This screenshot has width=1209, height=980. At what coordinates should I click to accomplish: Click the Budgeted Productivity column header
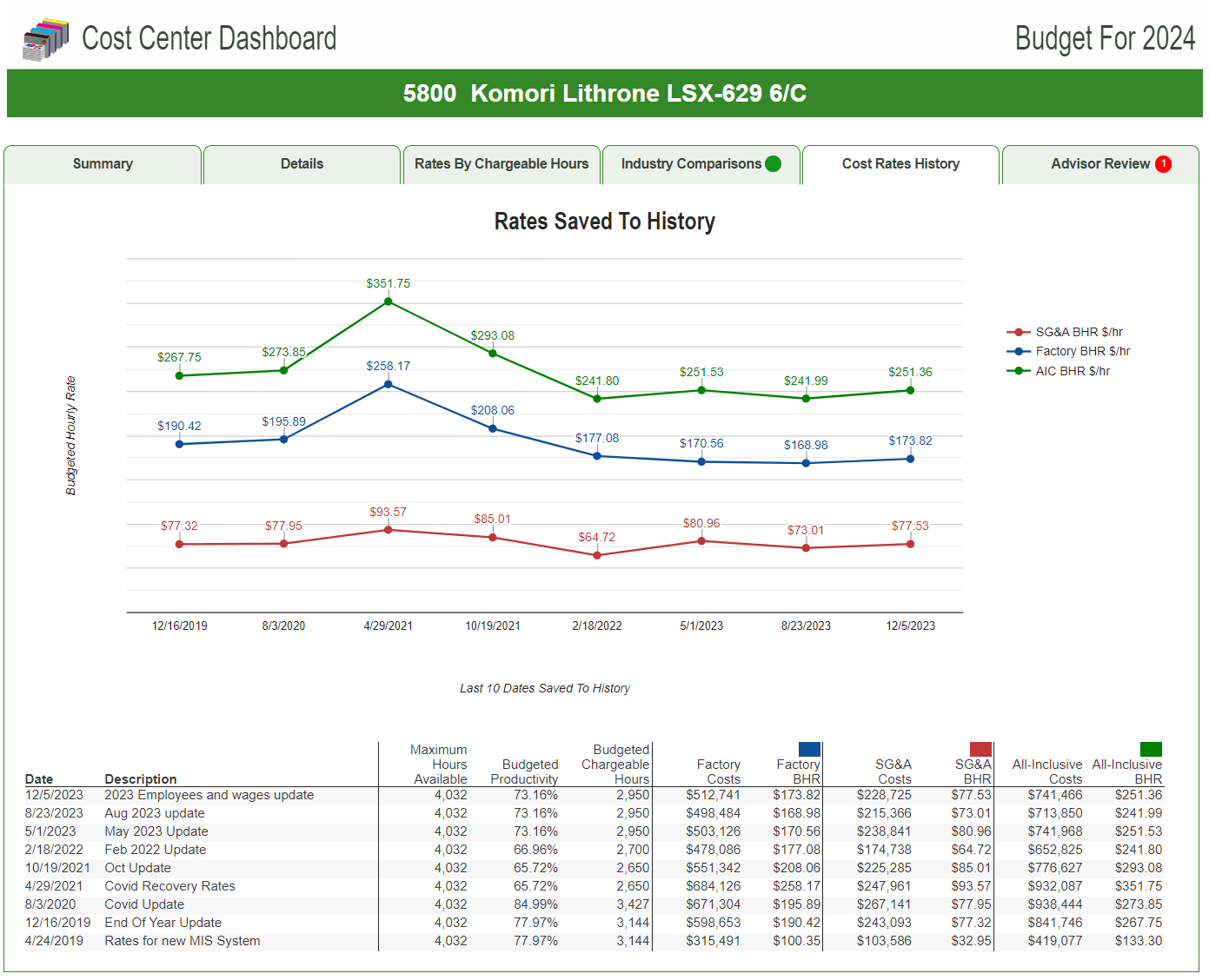pyautogui.click(x=524, y=771)
